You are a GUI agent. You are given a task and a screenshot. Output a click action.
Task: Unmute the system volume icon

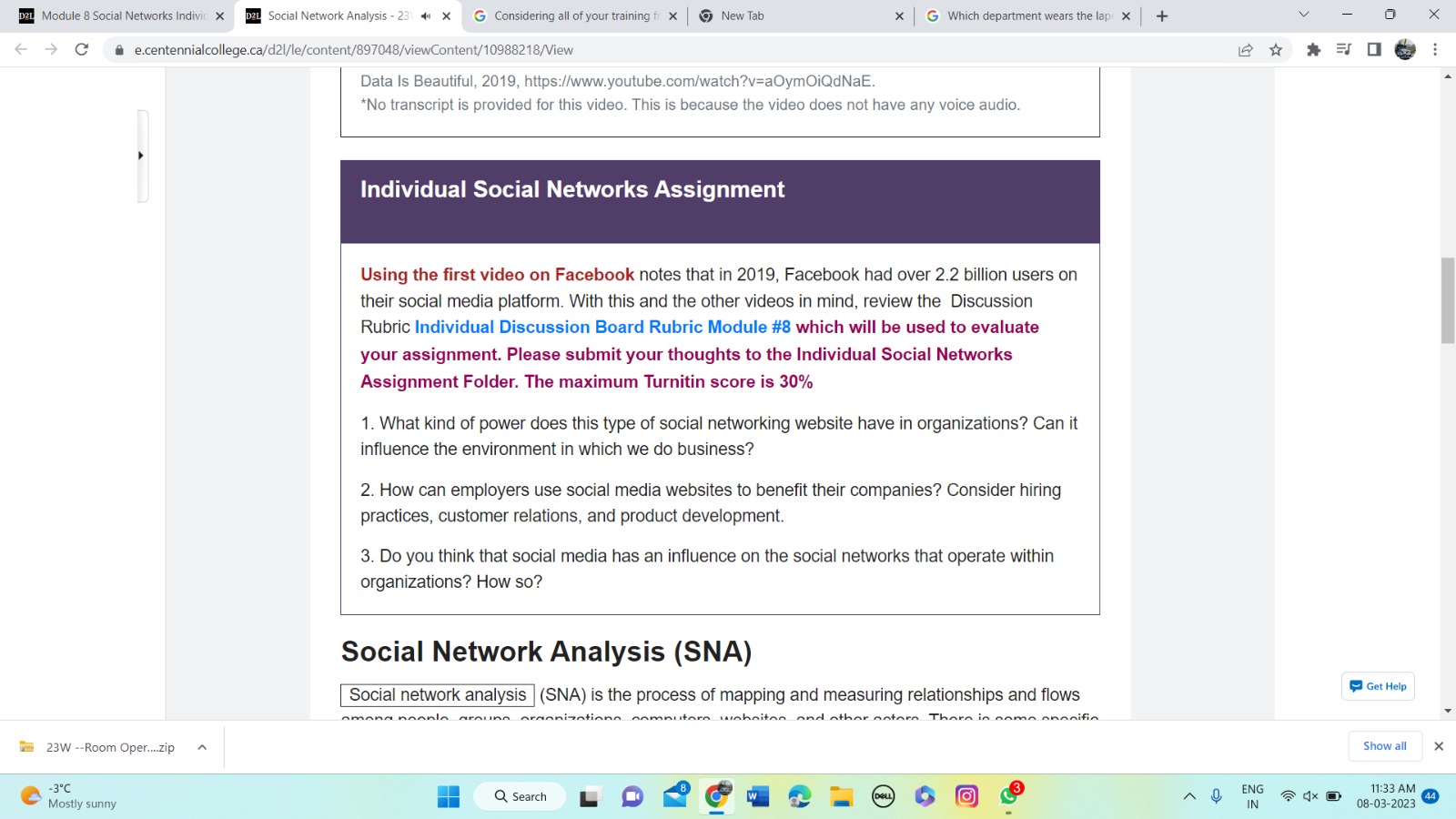[1309, 796]
